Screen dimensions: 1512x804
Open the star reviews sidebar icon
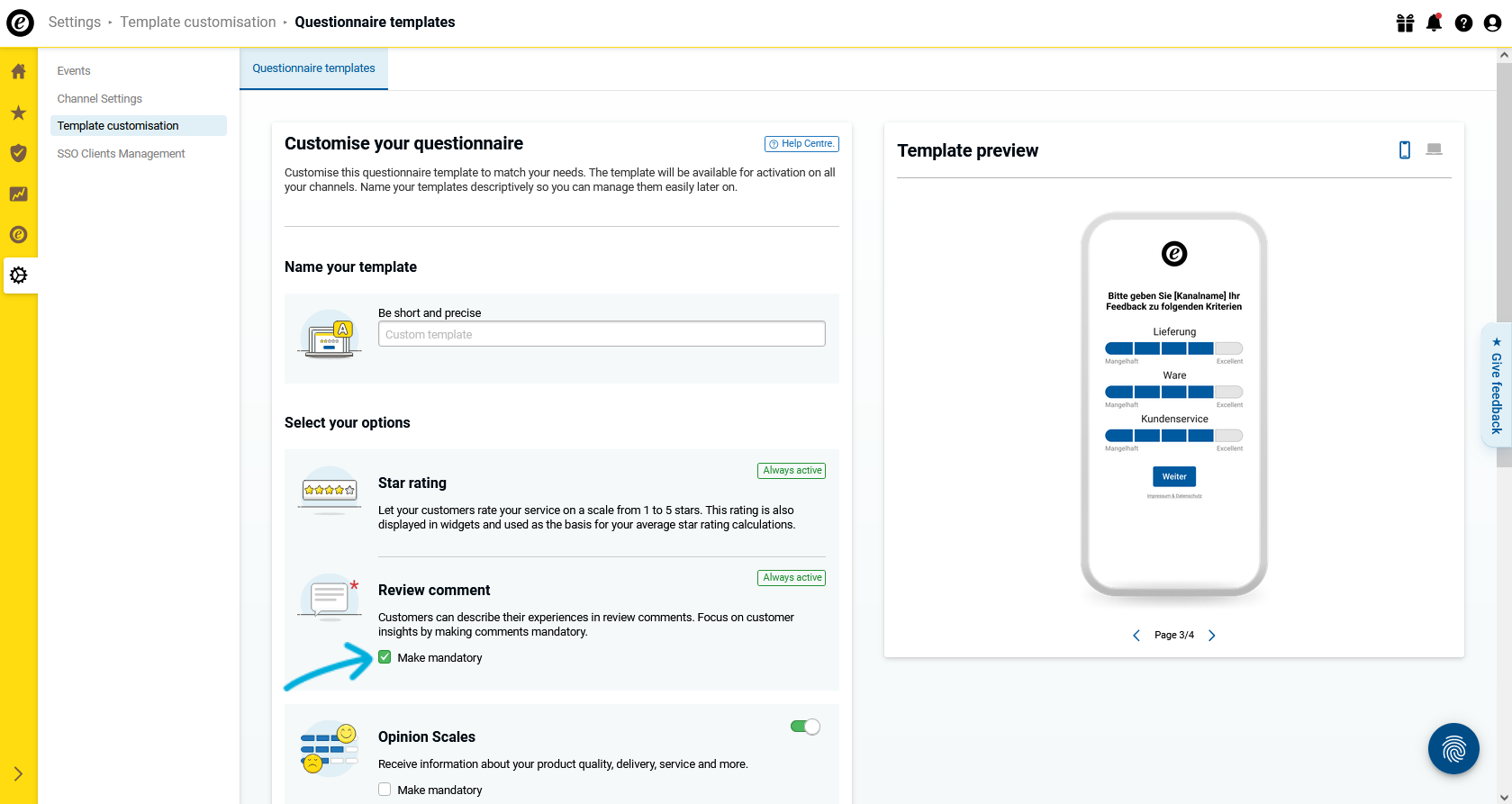(x=18, y=113)
